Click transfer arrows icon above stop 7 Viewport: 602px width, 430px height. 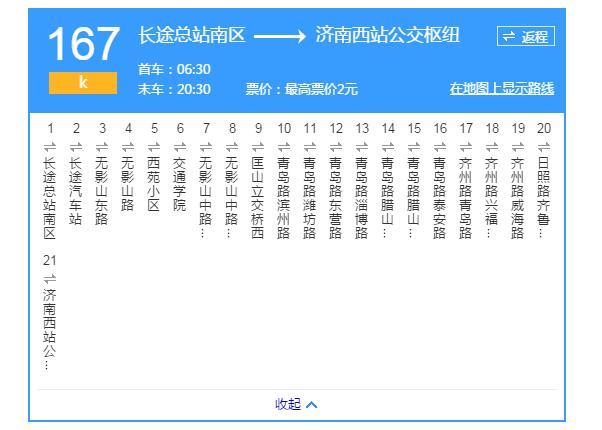(206, 147)
